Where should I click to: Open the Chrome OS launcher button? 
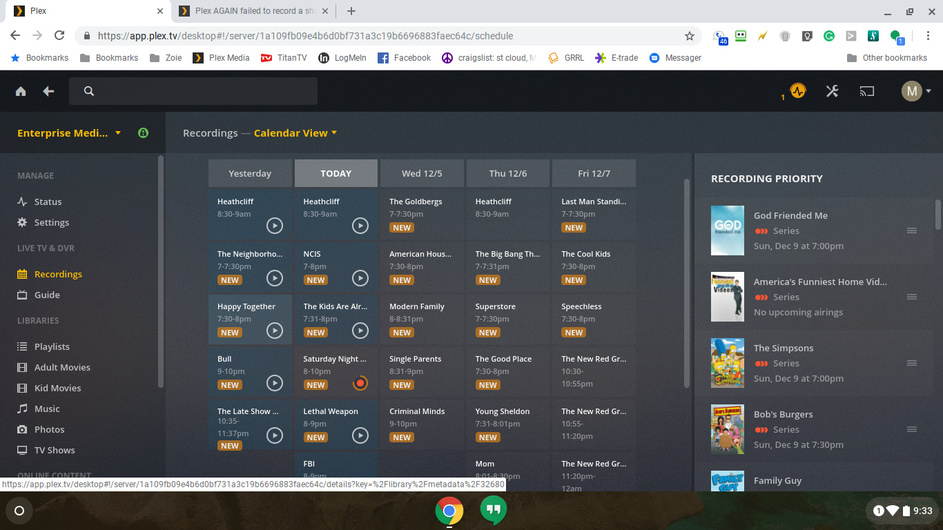[19, 511]
